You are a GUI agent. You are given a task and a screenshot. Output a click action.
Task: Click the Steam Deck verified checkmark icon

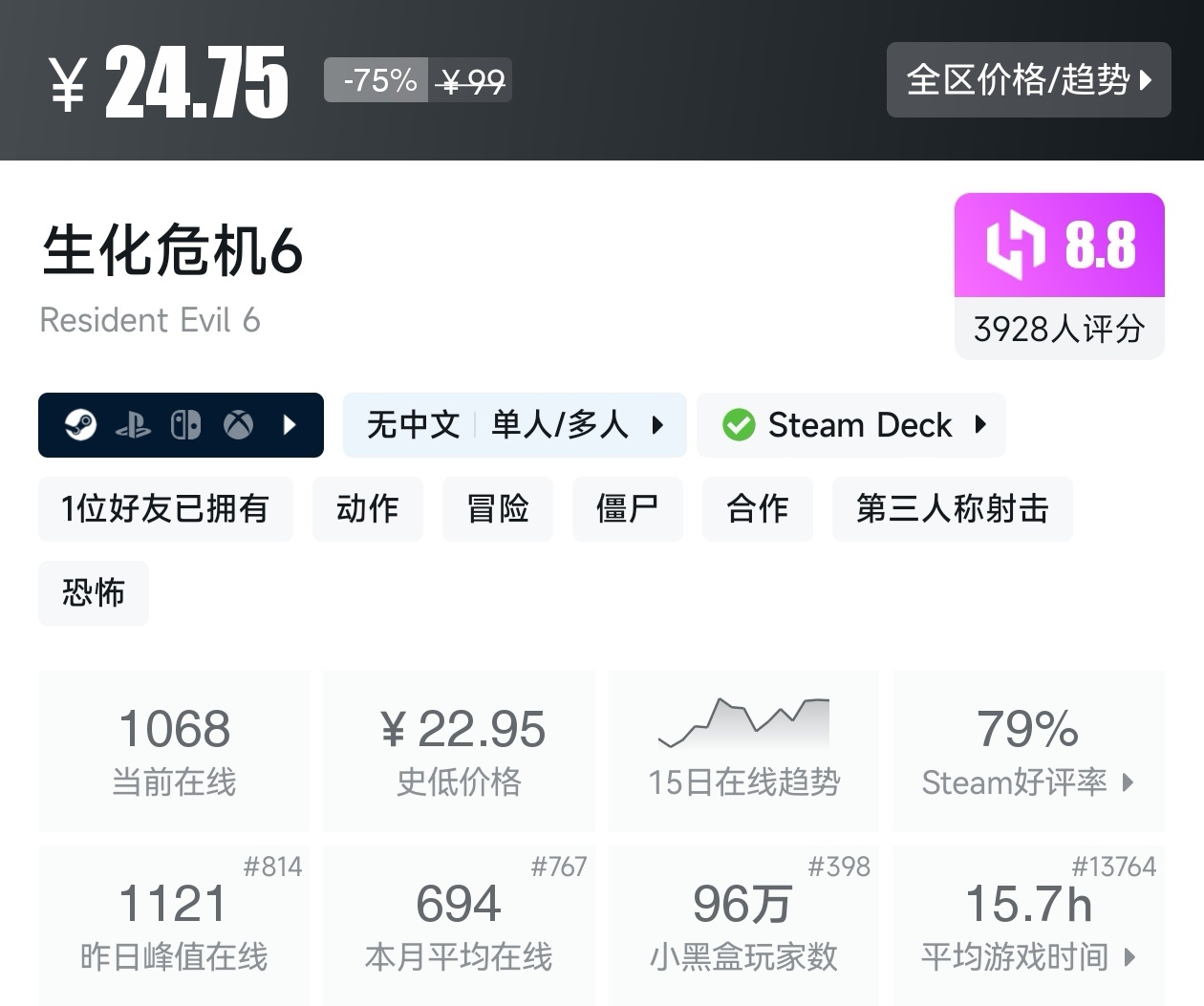click(x=739, y=424)
